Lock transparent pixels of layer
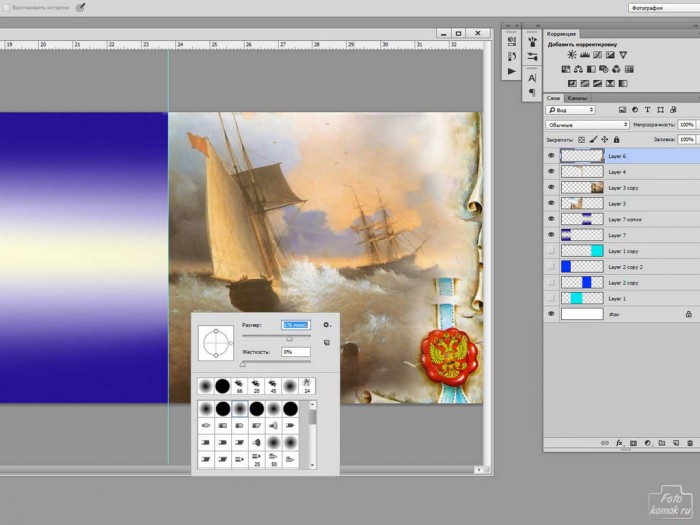This screenshot has height=525, width=700. coord(581,140)
